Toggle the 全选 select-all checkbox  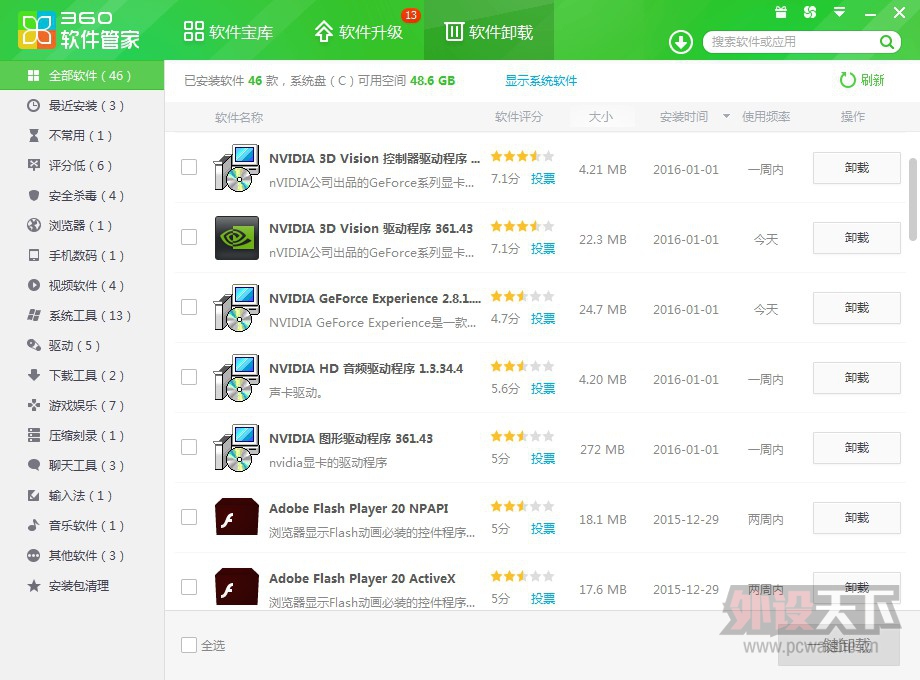pos(189,645)
